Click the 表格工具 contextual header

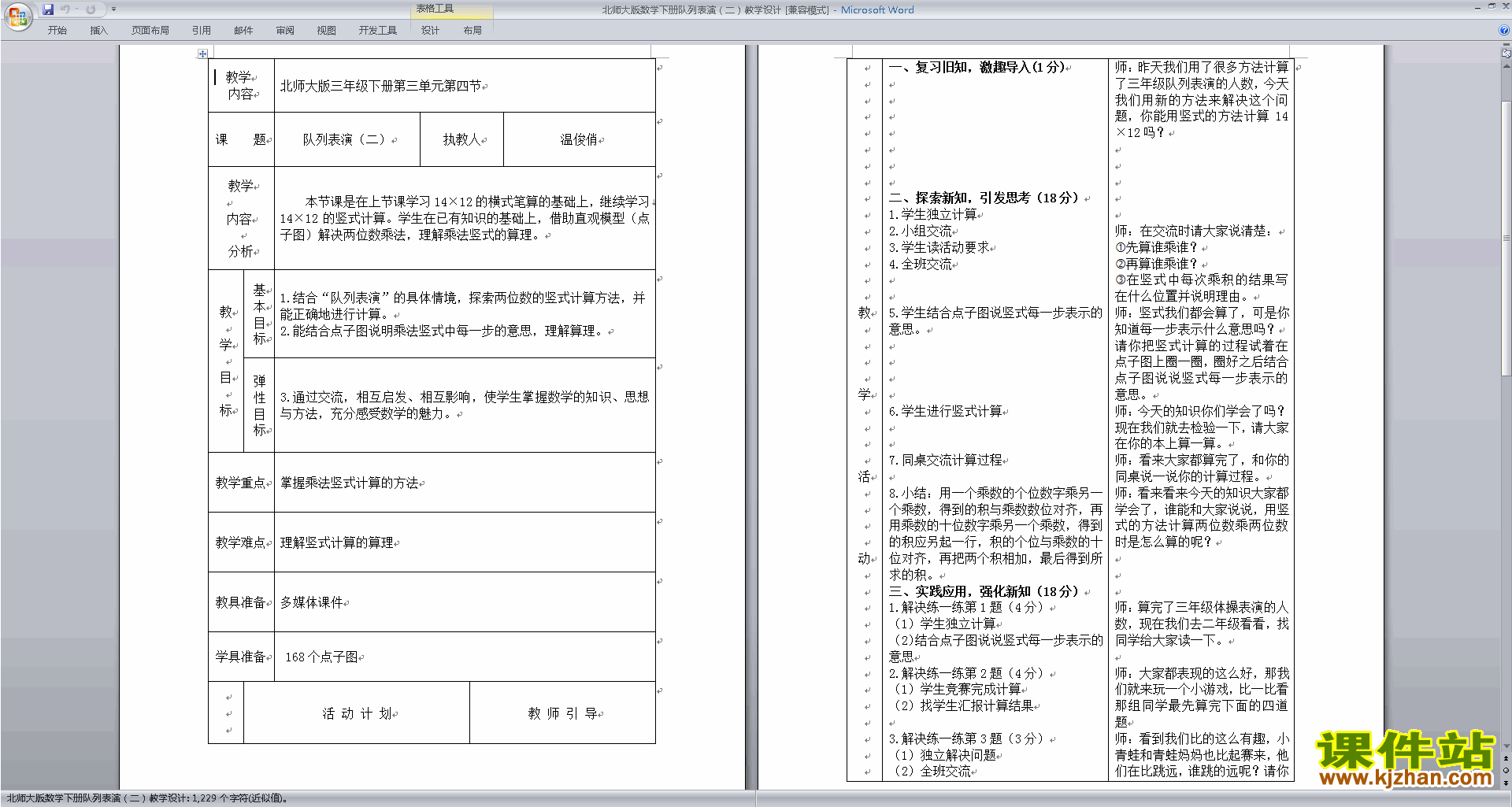[x=435, y=9]
